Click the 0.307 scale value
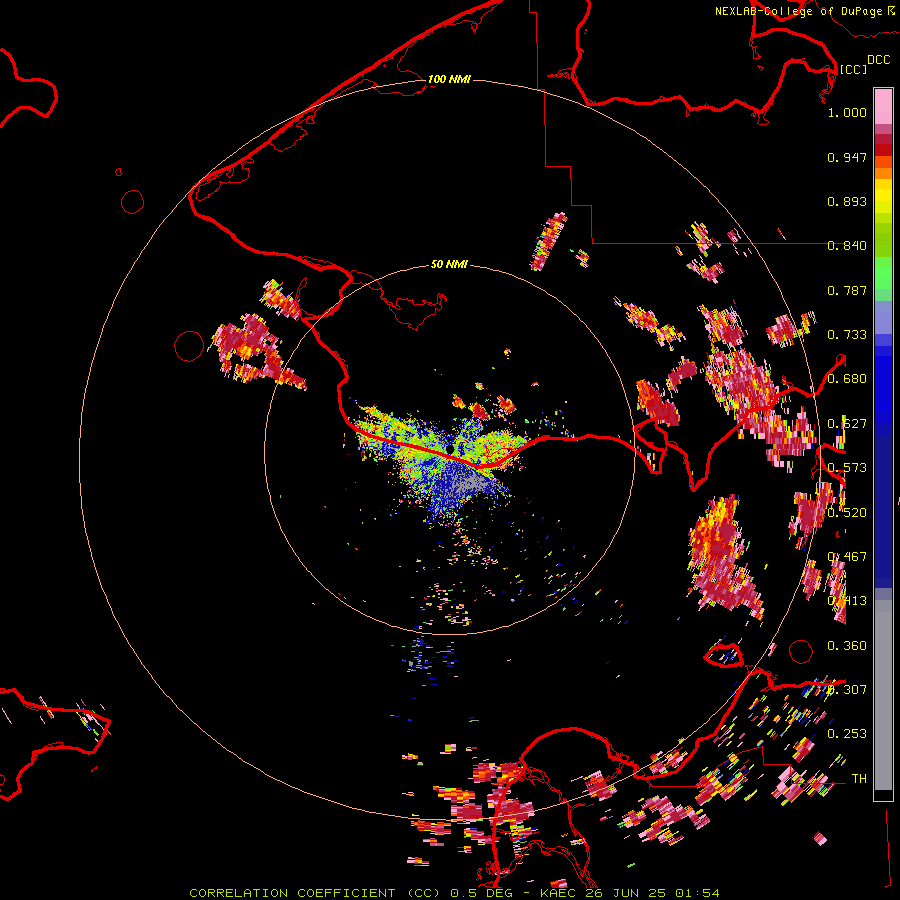This screenshot has width=900, height=900. pos(847,690)
